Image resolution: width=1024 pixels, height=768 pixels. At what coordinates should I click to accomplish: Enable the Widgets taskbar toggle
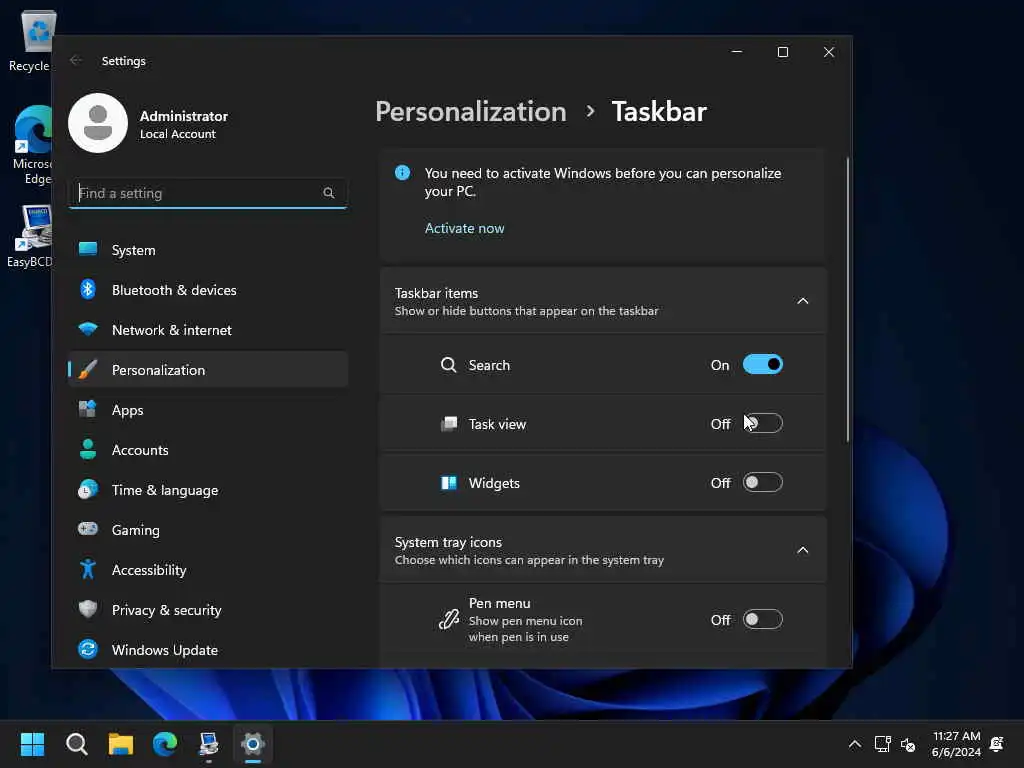click(x=762, y=483)
